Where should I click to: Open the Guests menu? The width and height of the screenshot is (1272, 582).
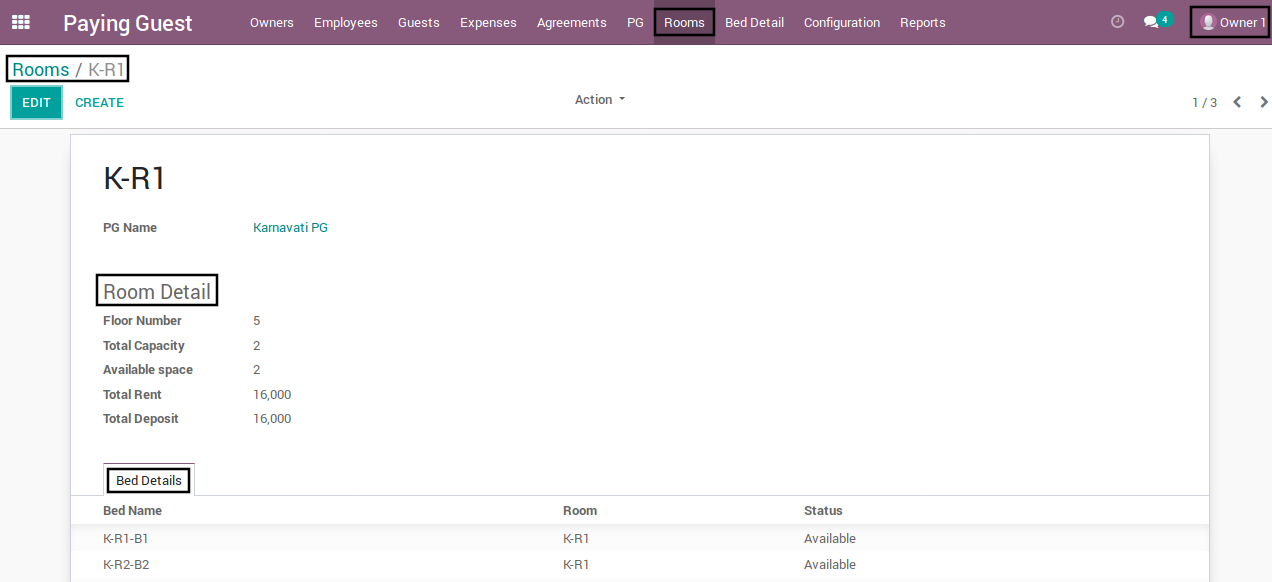(x=419, y=22)
